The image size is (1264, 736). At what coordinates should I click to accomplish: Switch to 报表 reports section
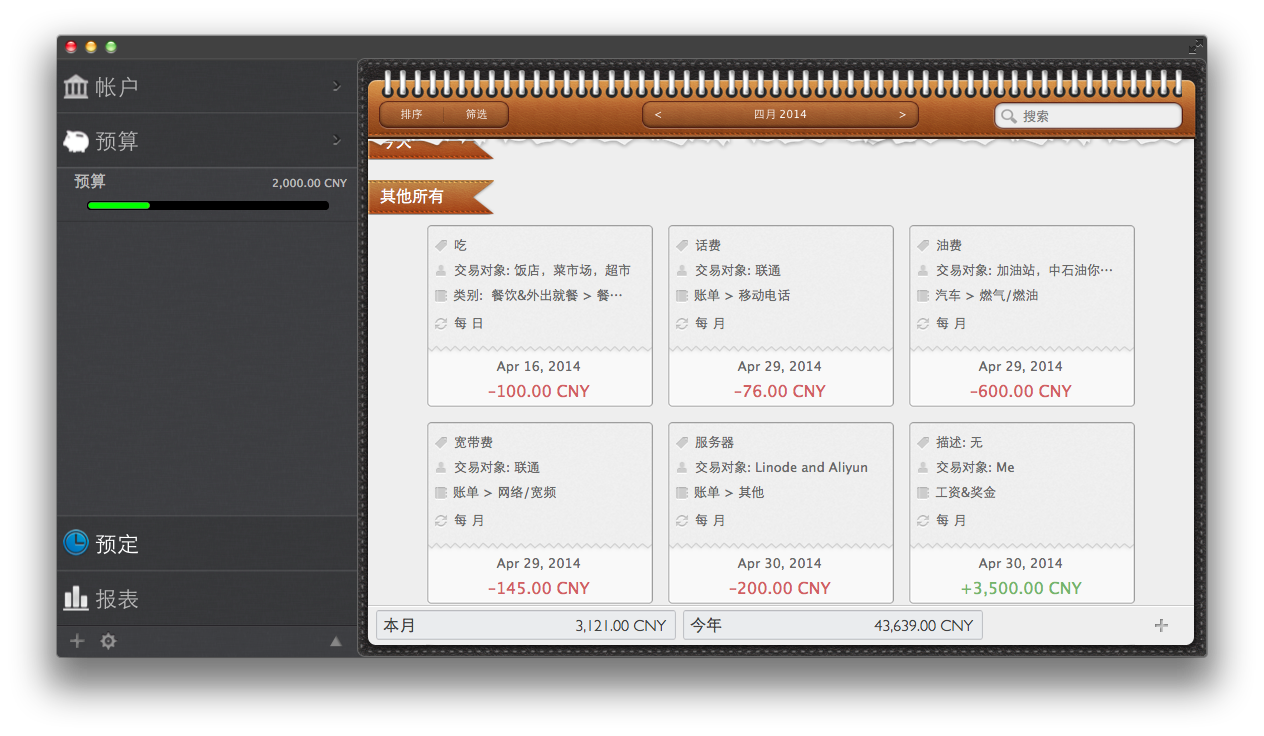[207, 598]
